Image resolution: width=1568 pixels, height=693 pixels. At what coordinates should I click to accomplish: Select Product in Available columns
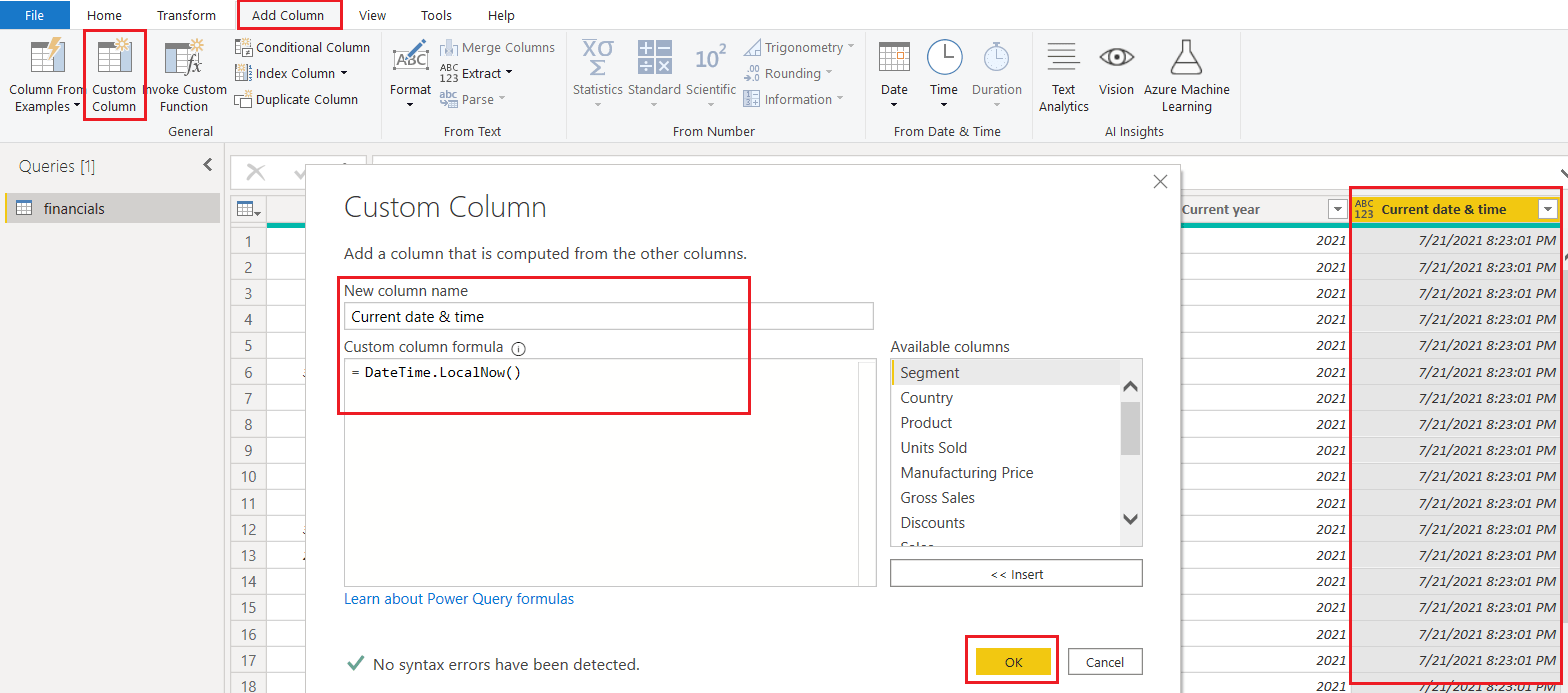[1004, 422]
